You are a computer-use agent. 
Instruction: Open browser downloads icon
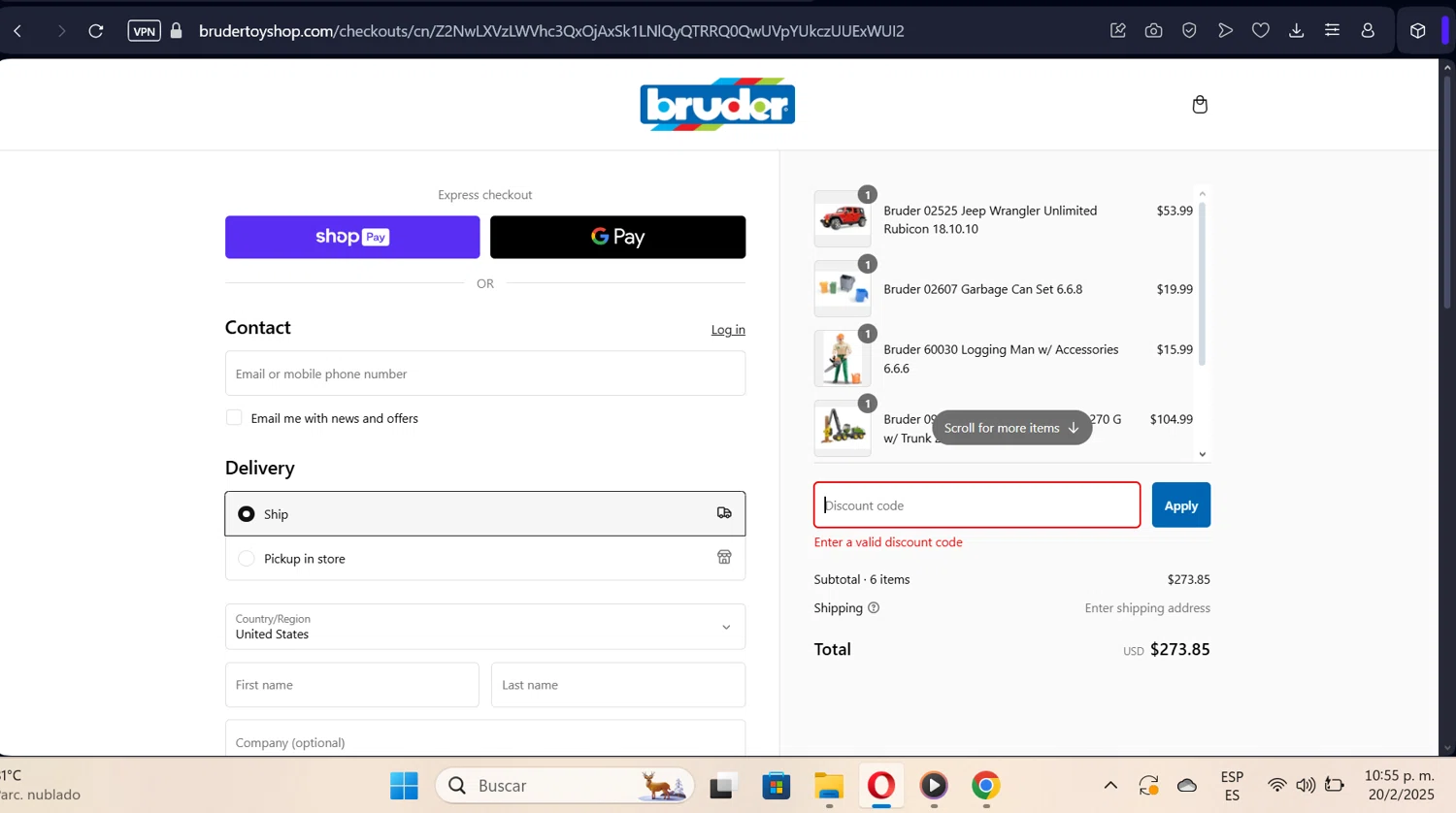(1297, 31)
